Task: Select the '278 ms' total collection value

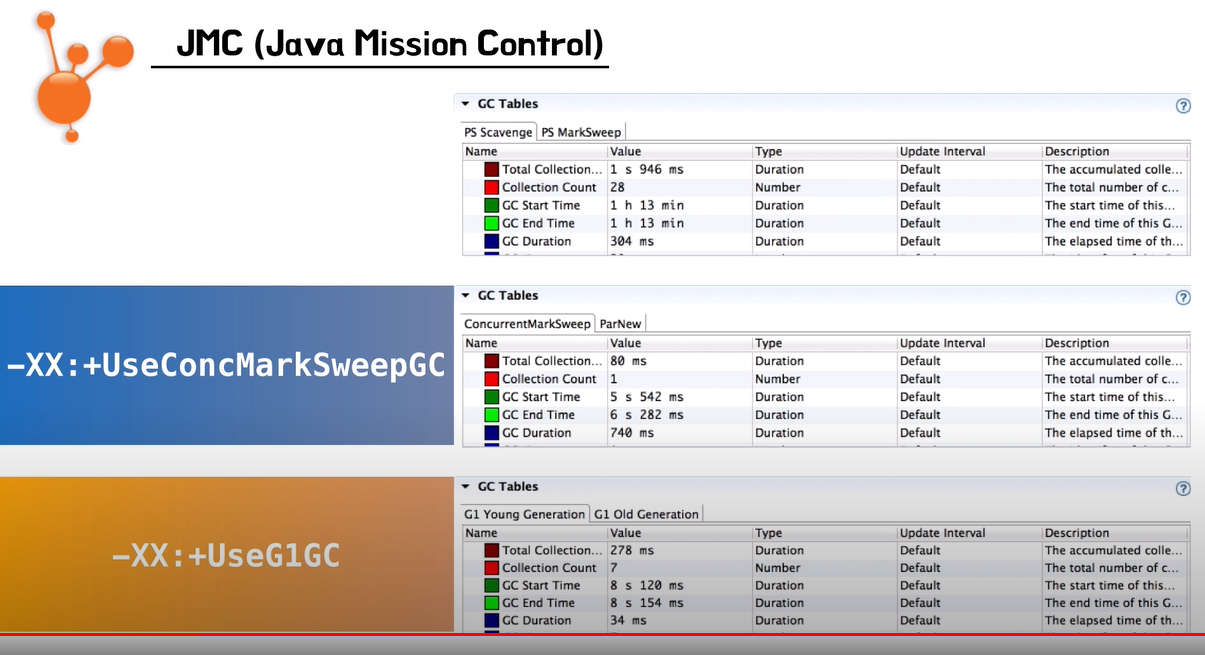Action: tap(632, 550)
